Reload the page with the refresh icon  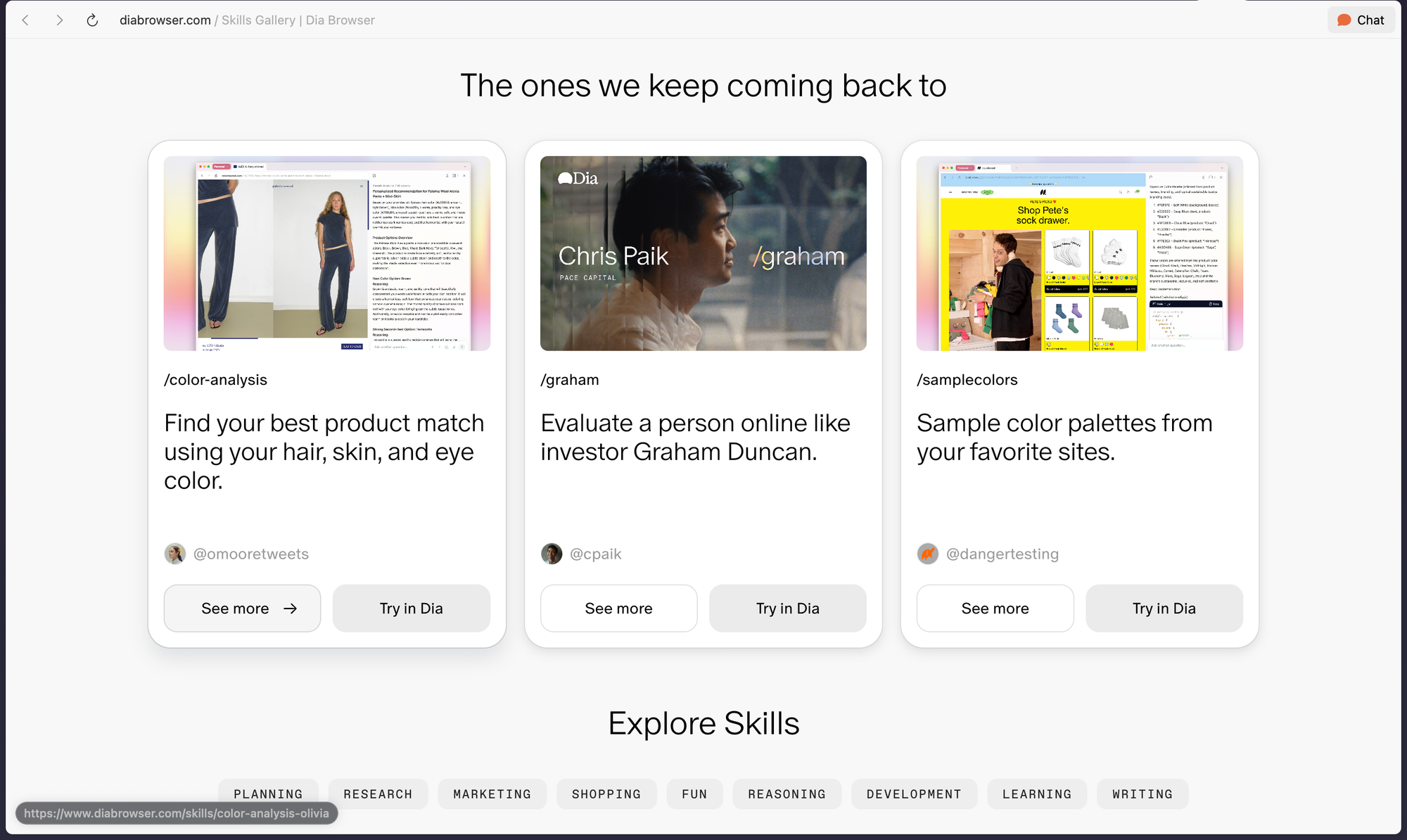pyautogui.click(x=92, y=20)
